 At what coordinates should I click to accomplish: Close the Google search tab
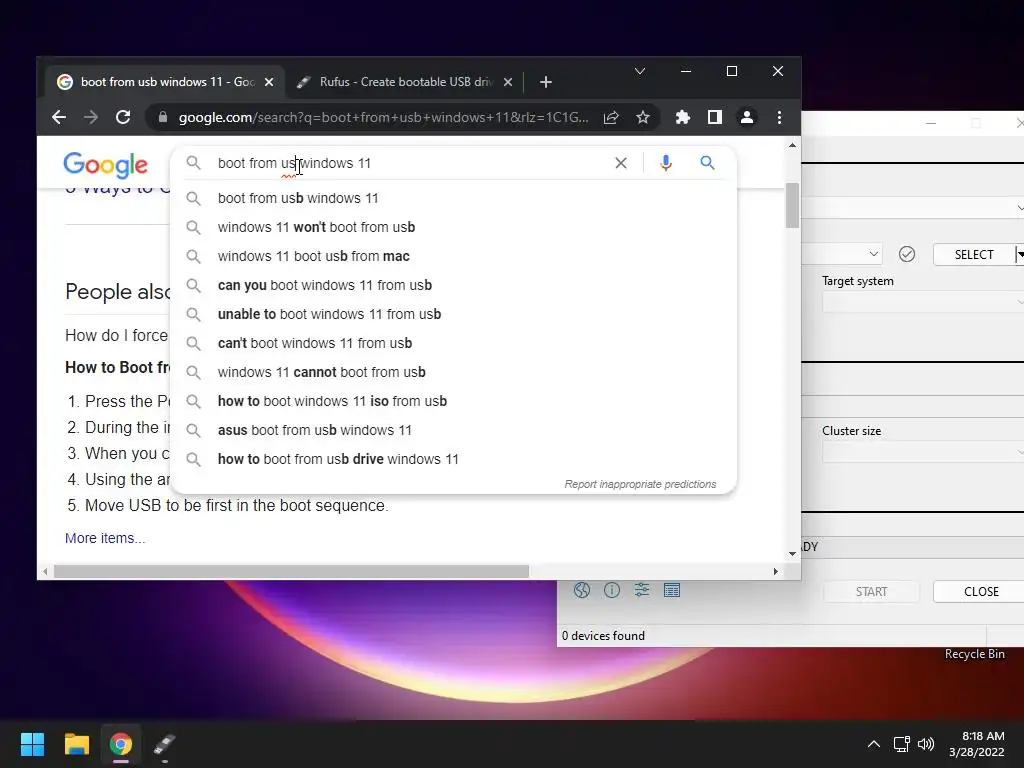tap(268, 82)
